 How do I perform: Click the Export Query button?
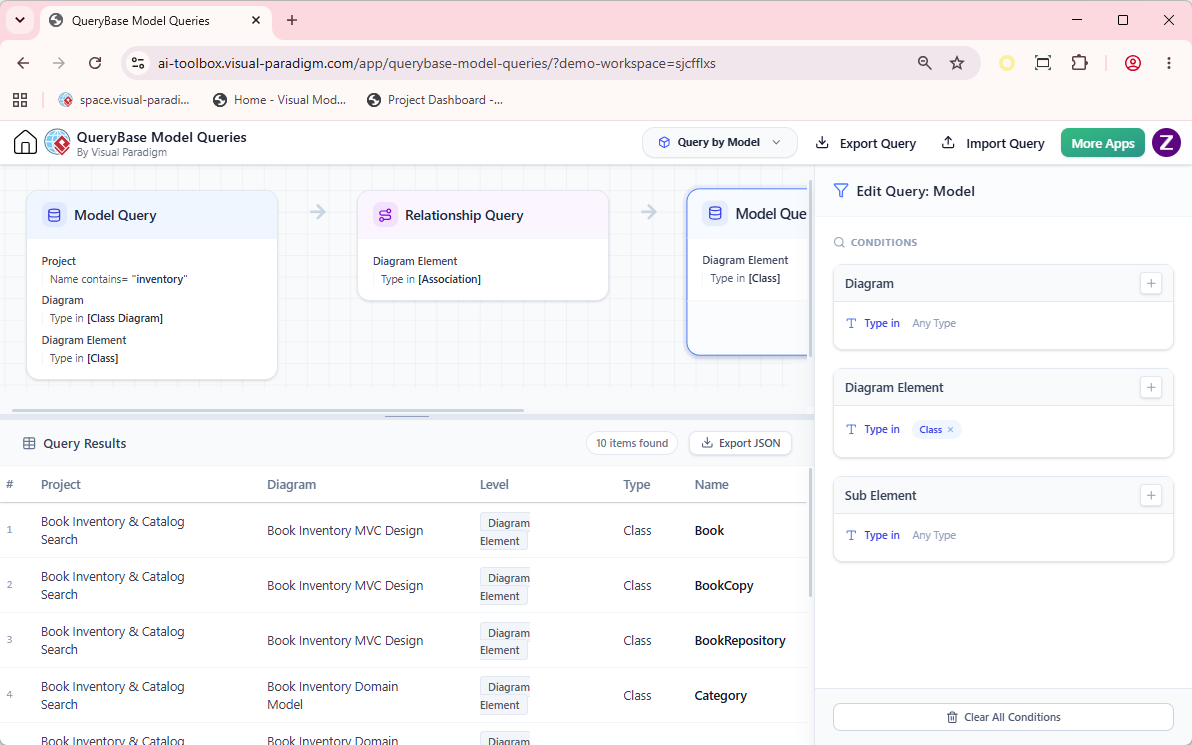click(x=866, y=143)
